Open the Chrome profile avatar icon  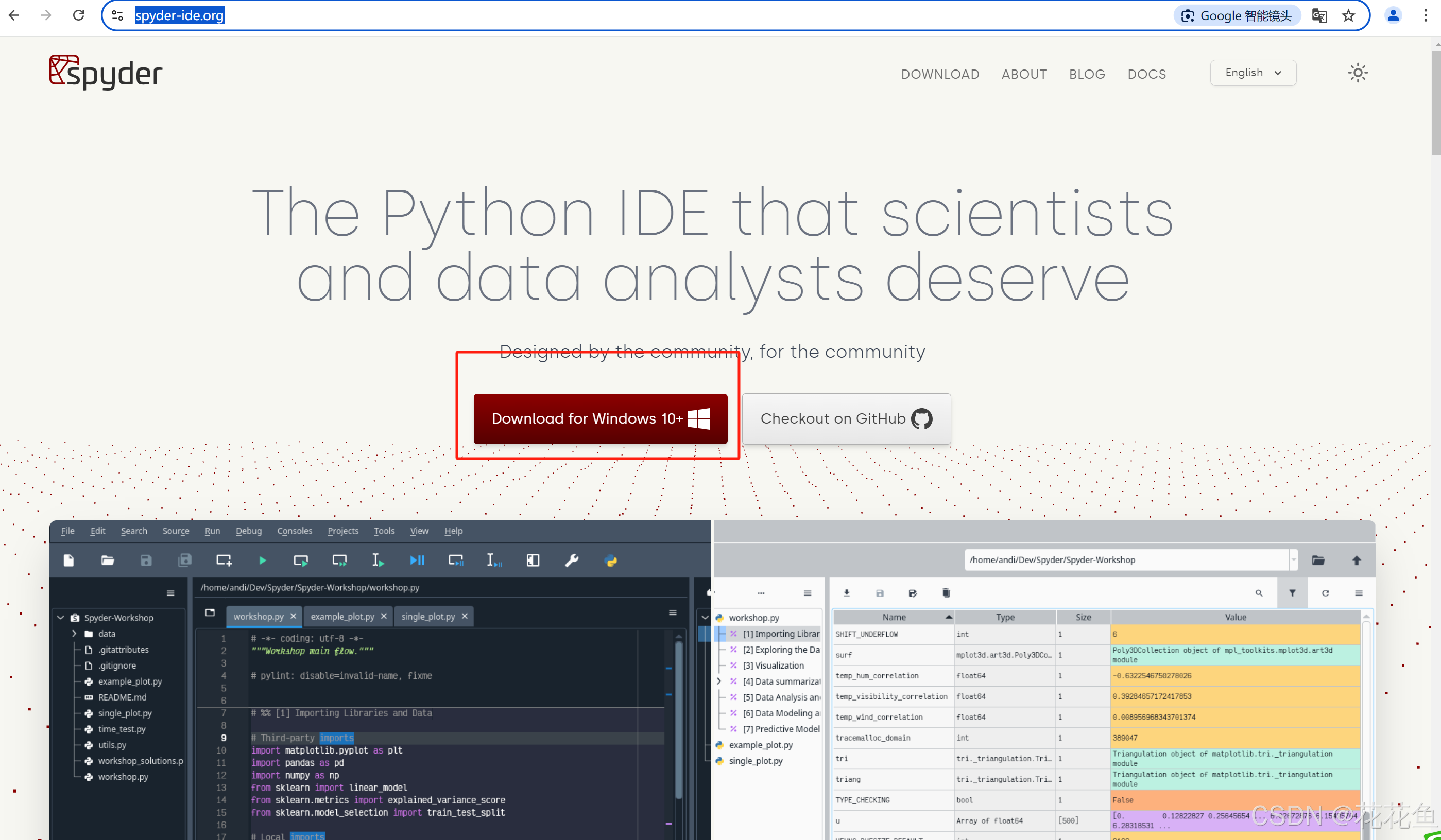1393,15
